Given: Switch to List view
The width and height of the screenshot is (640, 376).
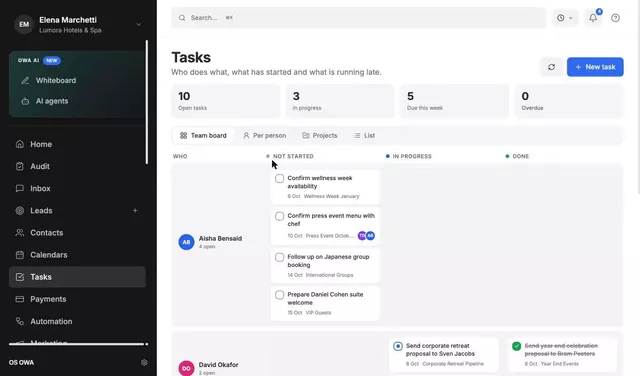Looking at the screenshot, I should [x=364, y=136].
